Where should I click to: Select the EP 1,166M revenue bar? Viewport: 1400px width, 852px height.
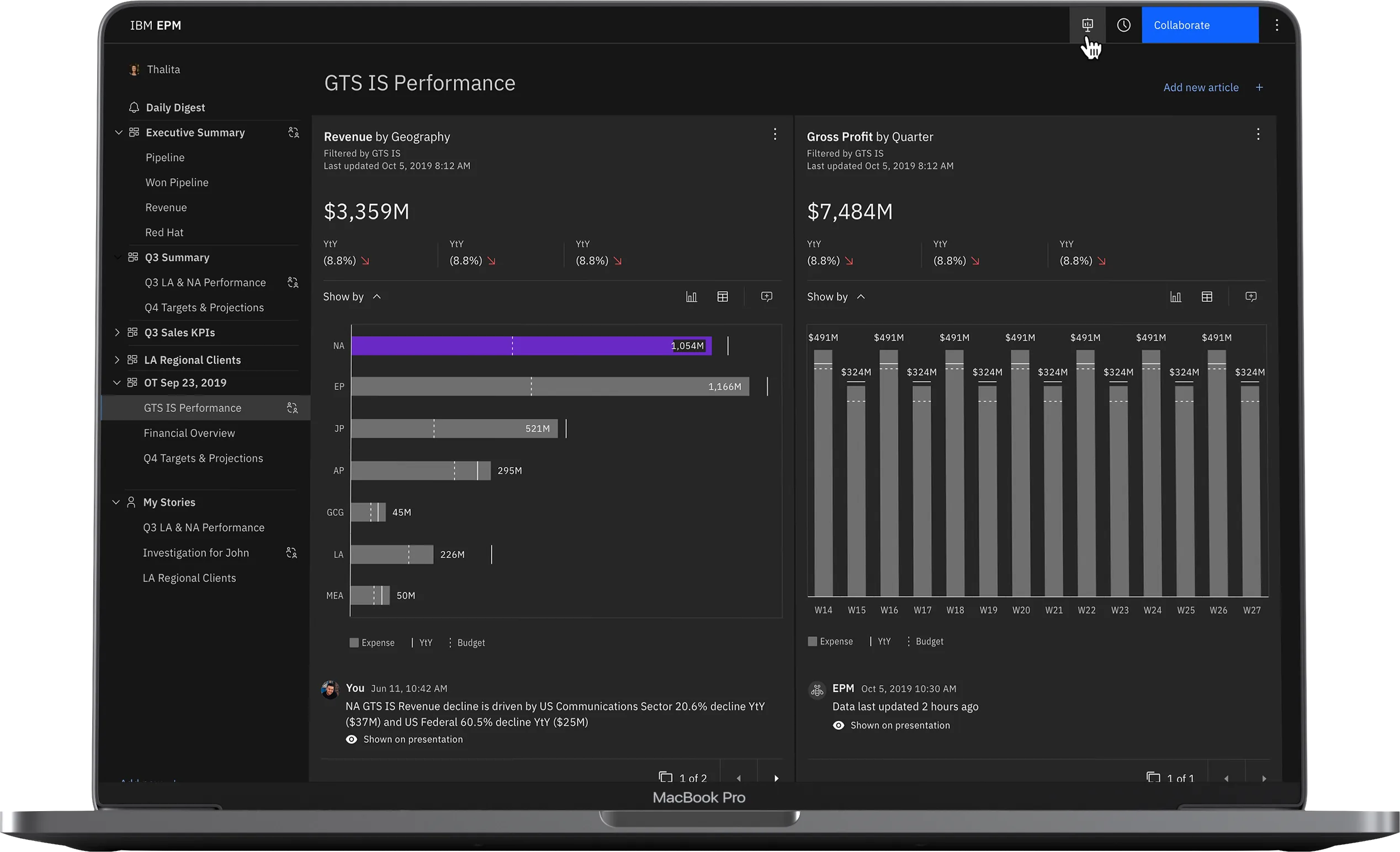[550, 386]
